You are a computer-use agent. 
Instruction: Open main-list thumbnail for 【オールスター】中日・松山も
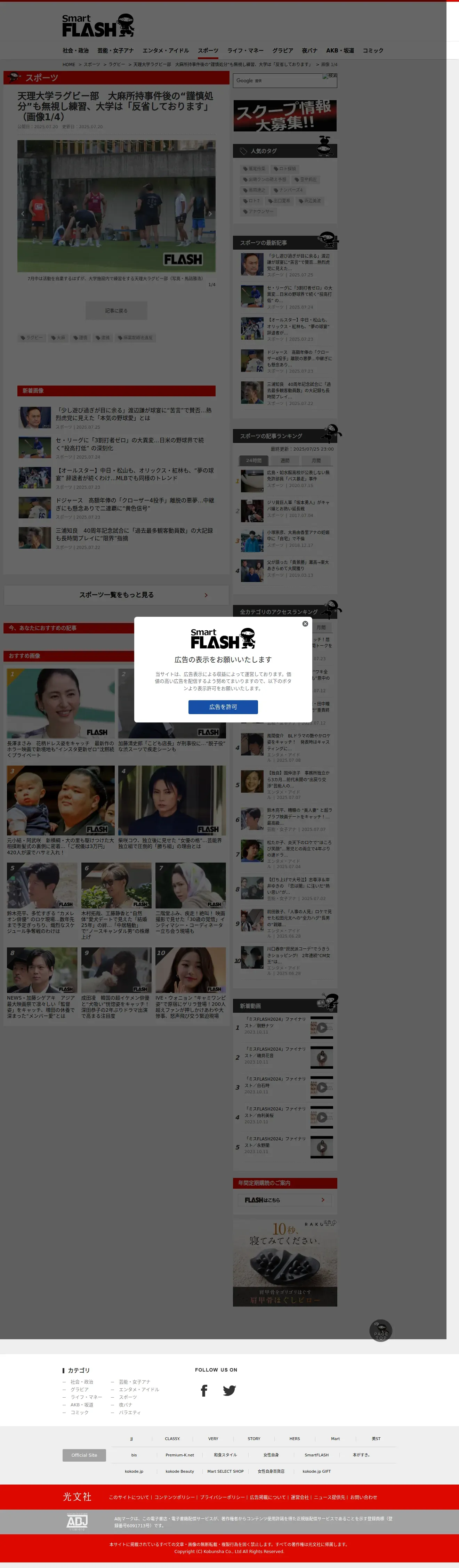[x=35, y=478]
